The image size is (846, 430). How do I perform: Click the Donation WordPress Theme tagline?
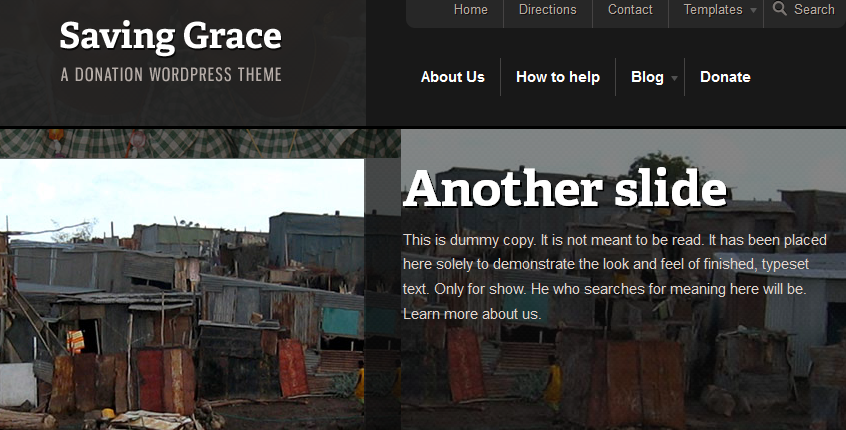tap(171, 74)
